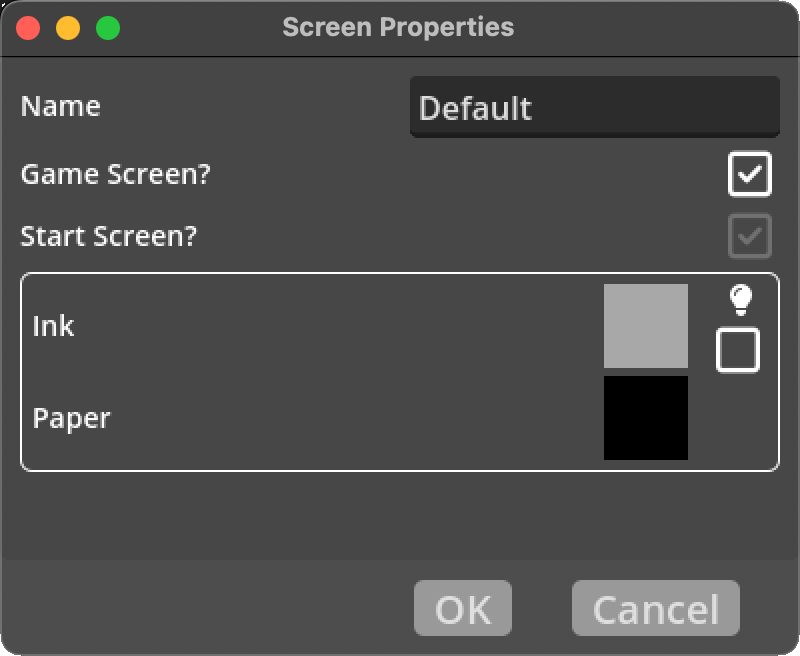Pick the black Paper color swatch
800x656 pixels.
(646, 418)
